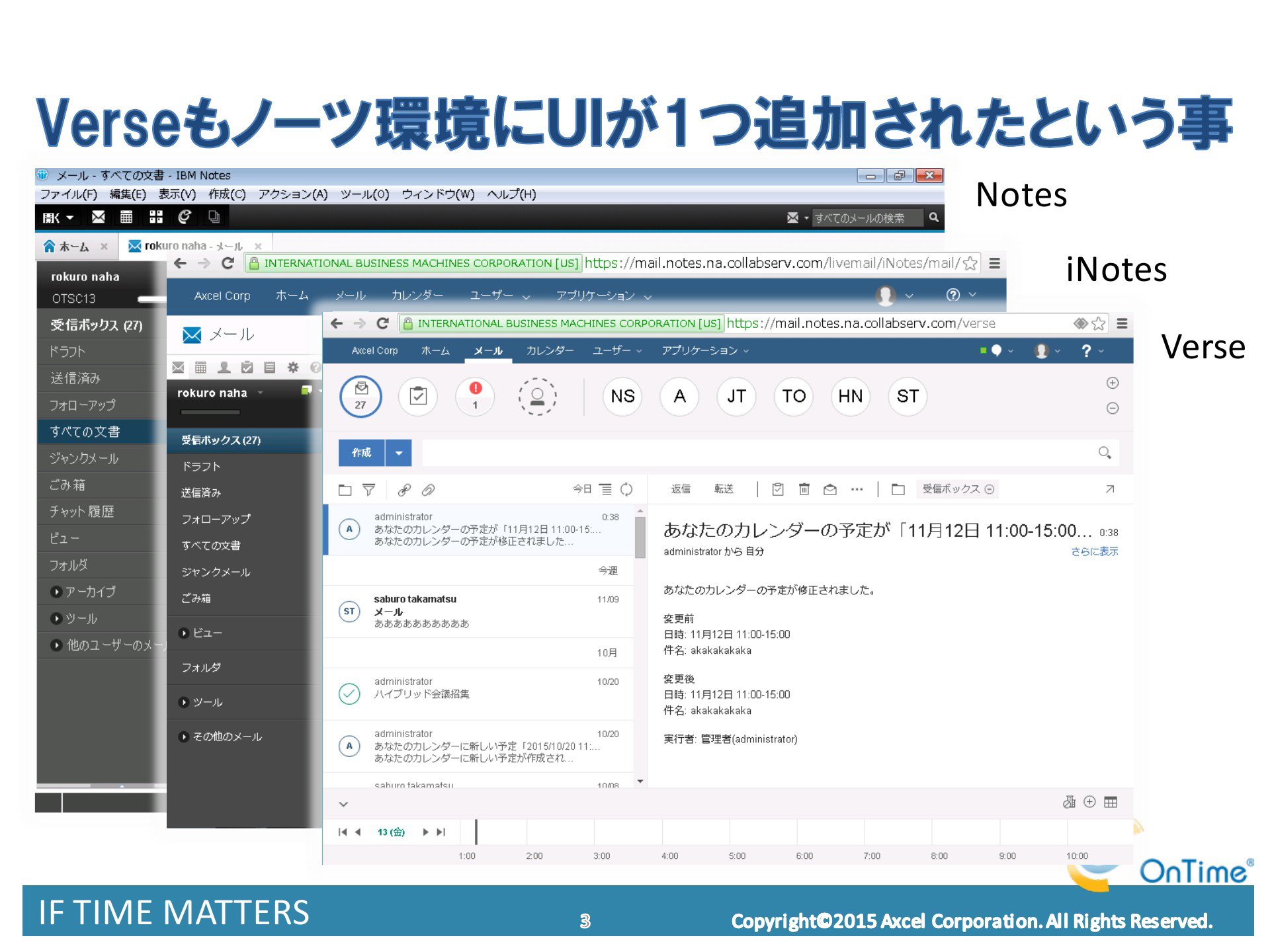Click the Notes すべてのメールの検索 search field
The image size is (1270, 952).
click(867, 218)
